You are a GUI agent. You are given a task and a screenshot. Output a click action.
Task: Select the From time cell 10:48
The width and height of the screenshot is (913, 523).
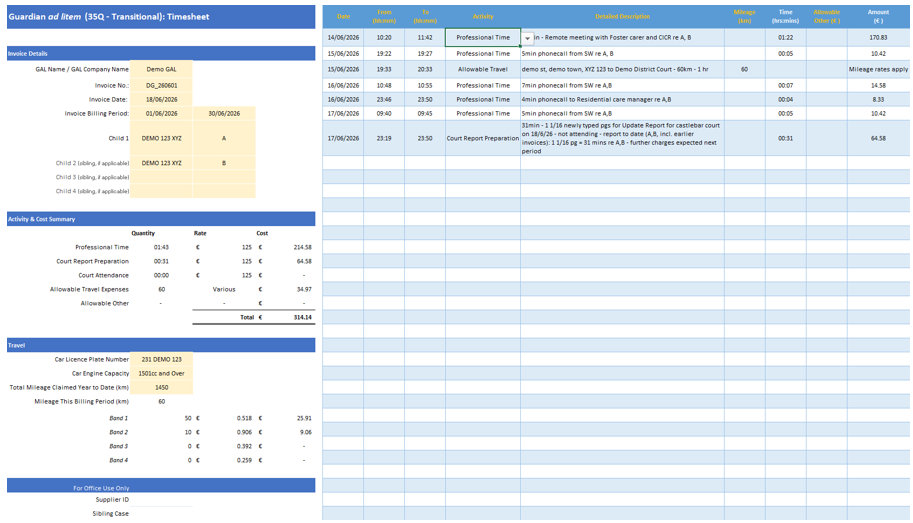384,85
